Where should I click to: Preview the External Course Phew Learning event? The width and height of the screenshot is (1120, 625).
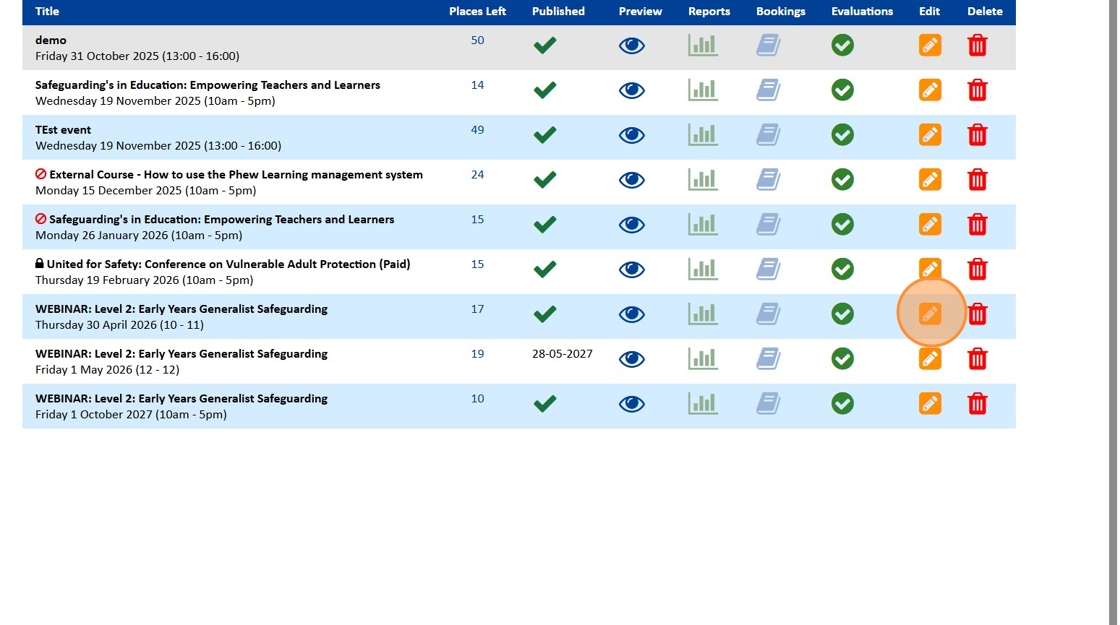(631, 180)
